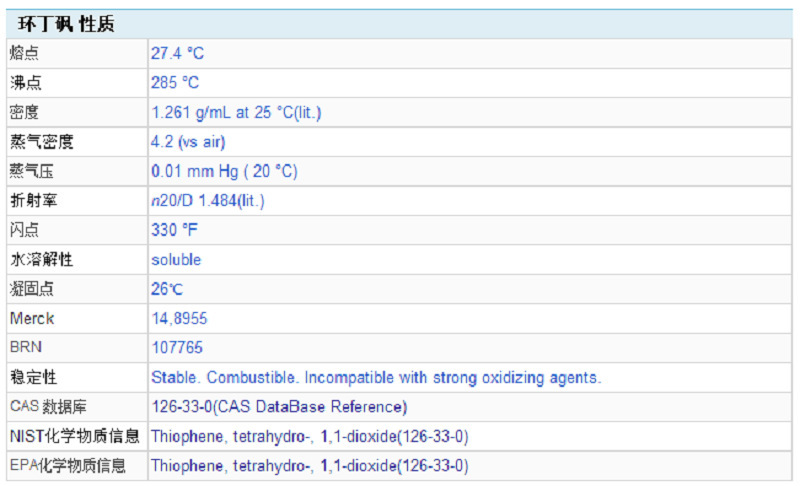This screenshot has width=800, height=486.
Task: Click the flash point value 330 °F
Action: click(x=176, y=230)
